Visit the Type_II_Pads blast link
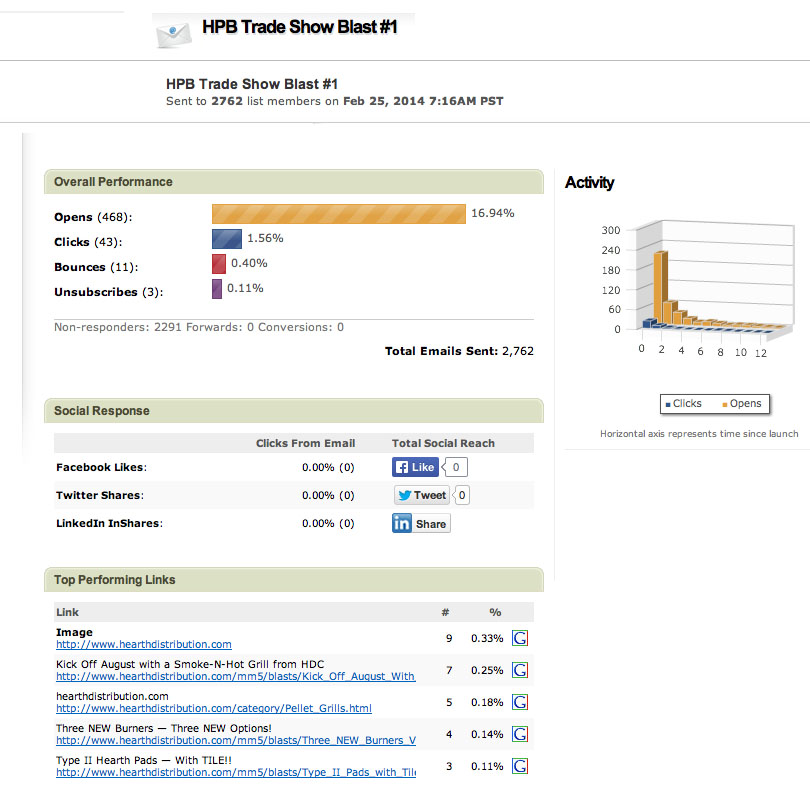The image size is (810, 788). 235,773
